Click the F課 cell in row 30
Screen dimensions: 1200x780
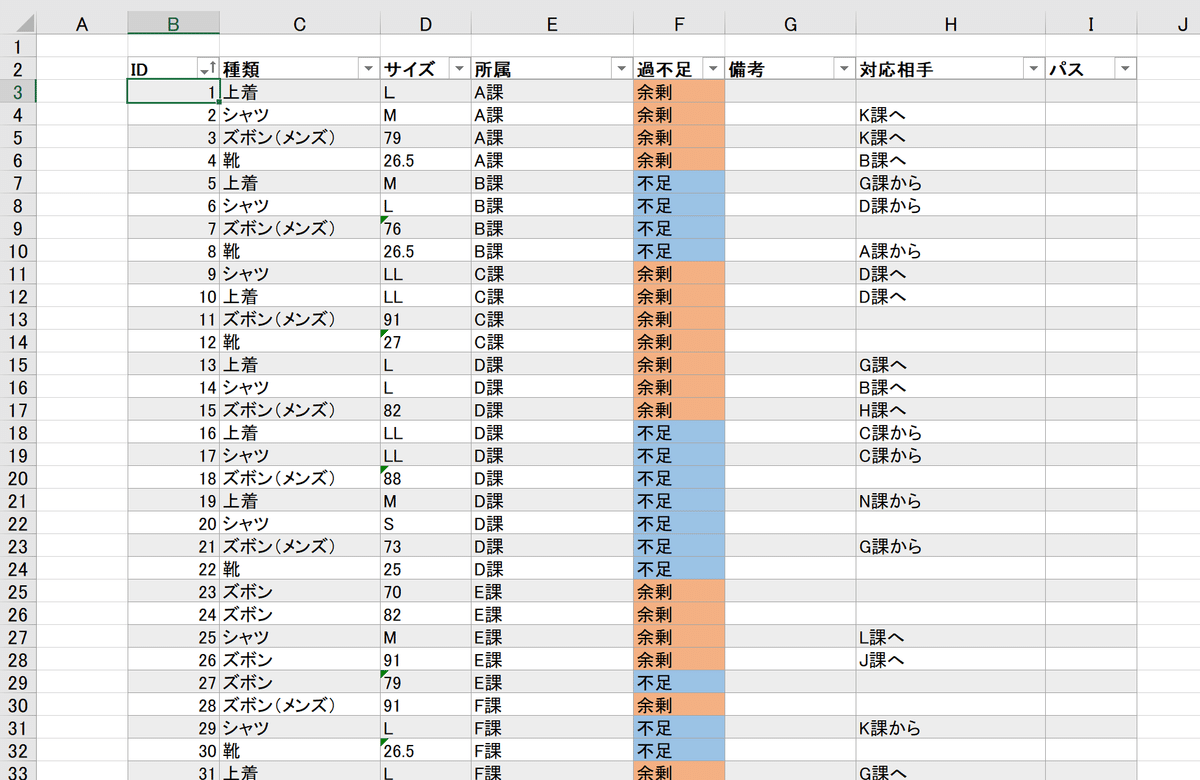[553, 705]
